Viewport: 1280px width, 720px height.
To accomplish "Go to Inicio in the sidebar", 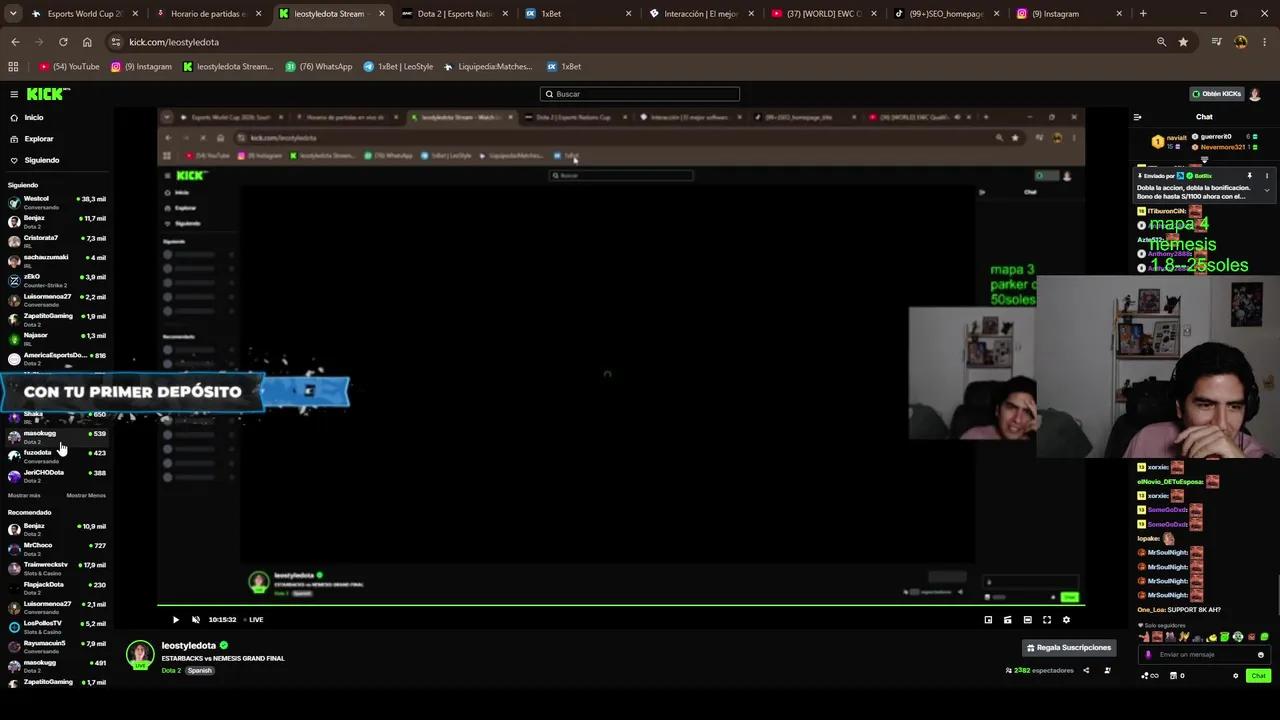I will pyautogui.click(x=34, y=118).
